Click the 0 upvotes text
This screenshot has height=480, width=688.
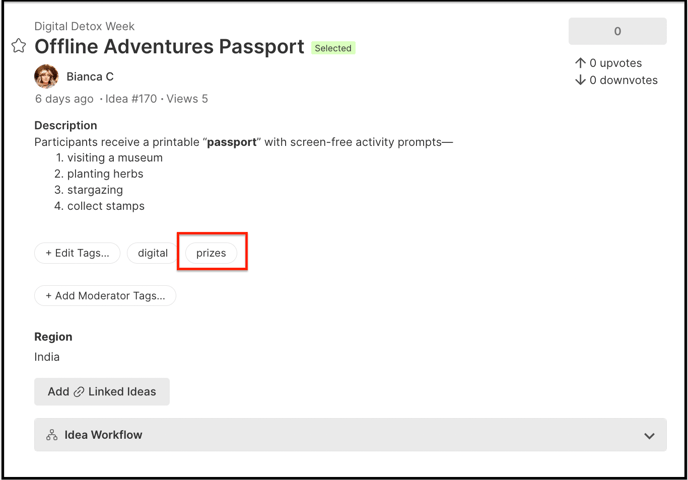coord(616,63)
